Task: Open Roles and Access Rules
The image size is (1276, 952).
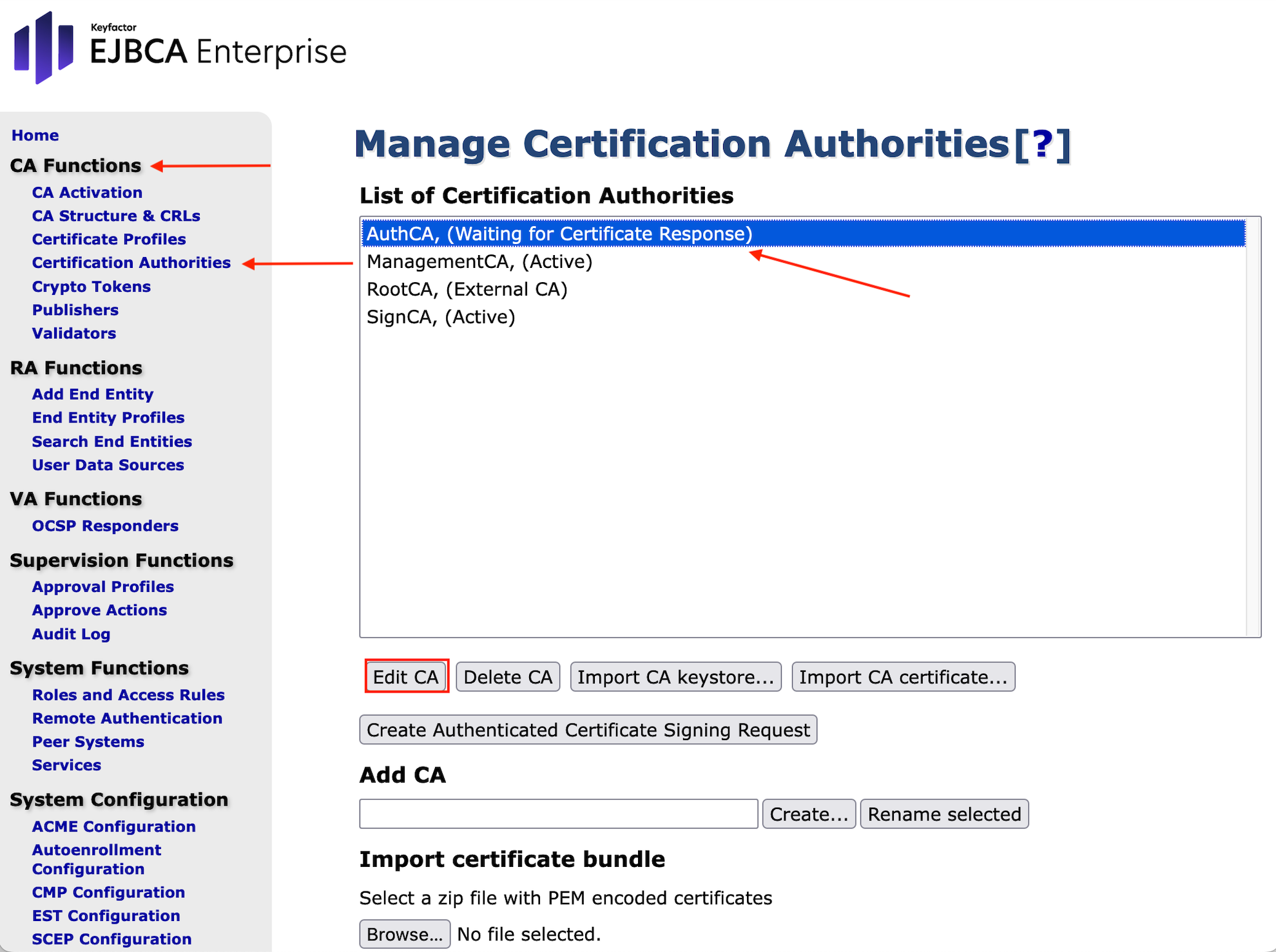Action: point(128,695)
